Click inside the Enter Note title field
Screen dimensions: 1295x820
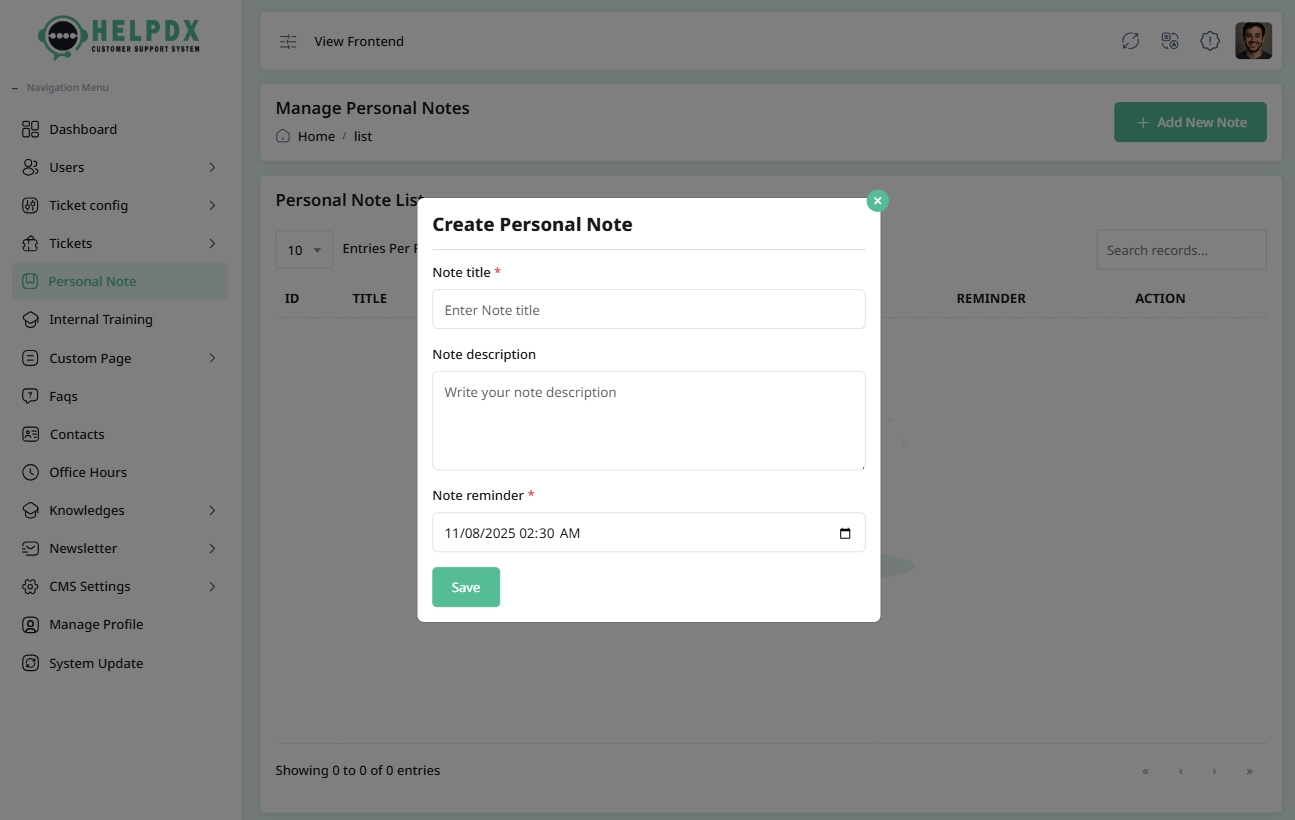click(648, 309)
